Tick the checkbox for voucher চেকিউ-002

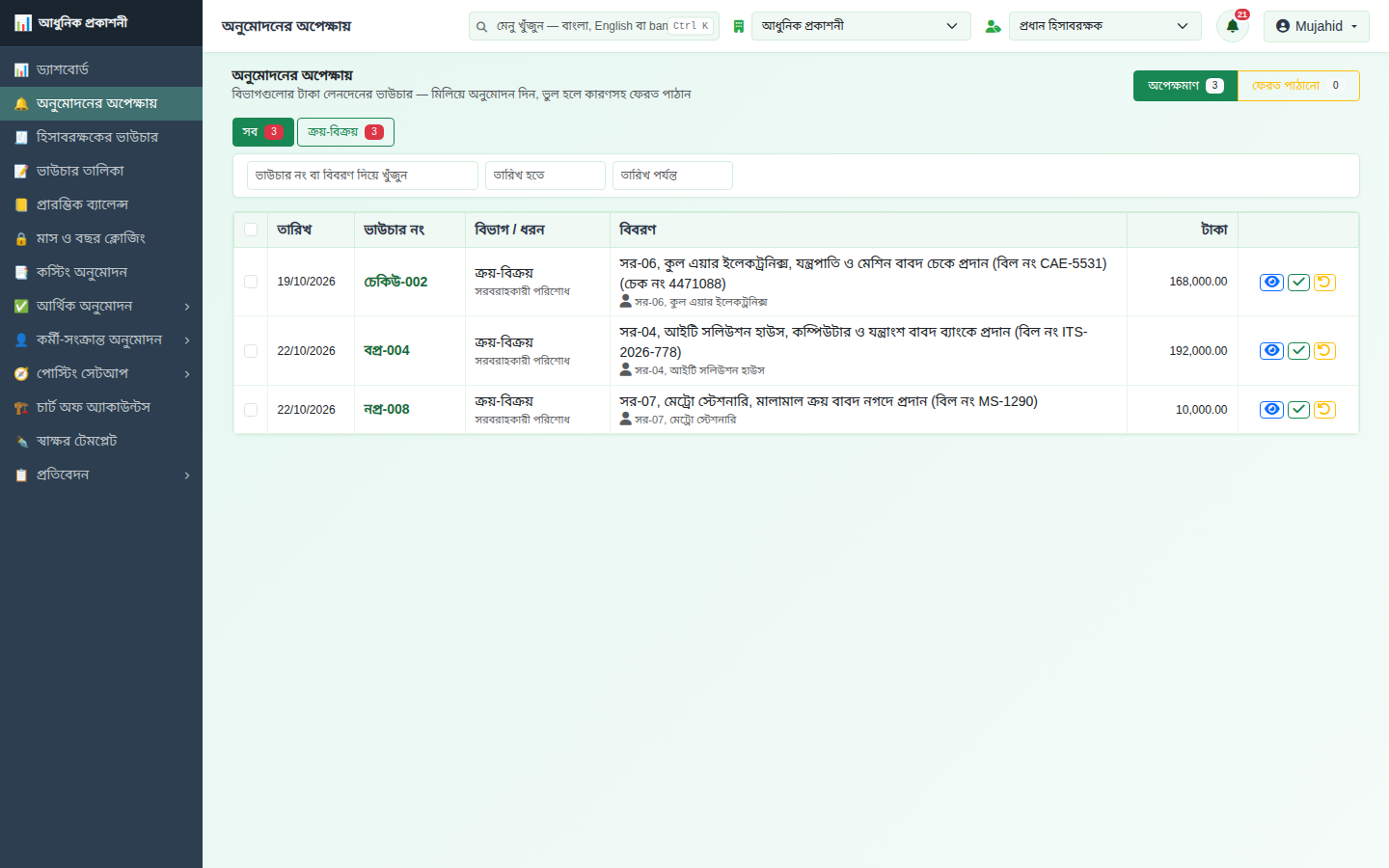tap(251, 282)
